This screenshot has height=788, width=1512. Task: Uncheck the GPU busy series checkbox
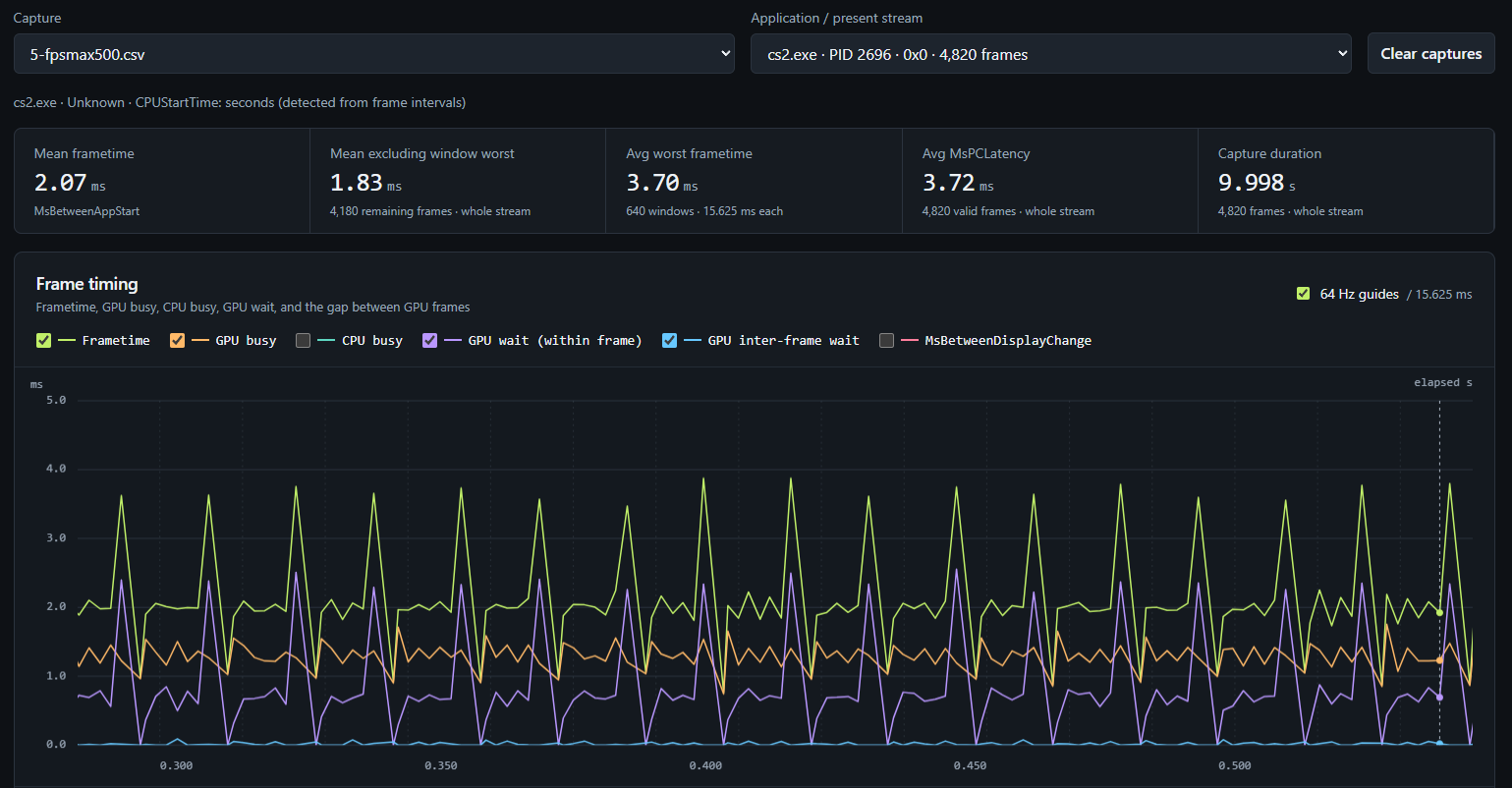tap(177, 341)
